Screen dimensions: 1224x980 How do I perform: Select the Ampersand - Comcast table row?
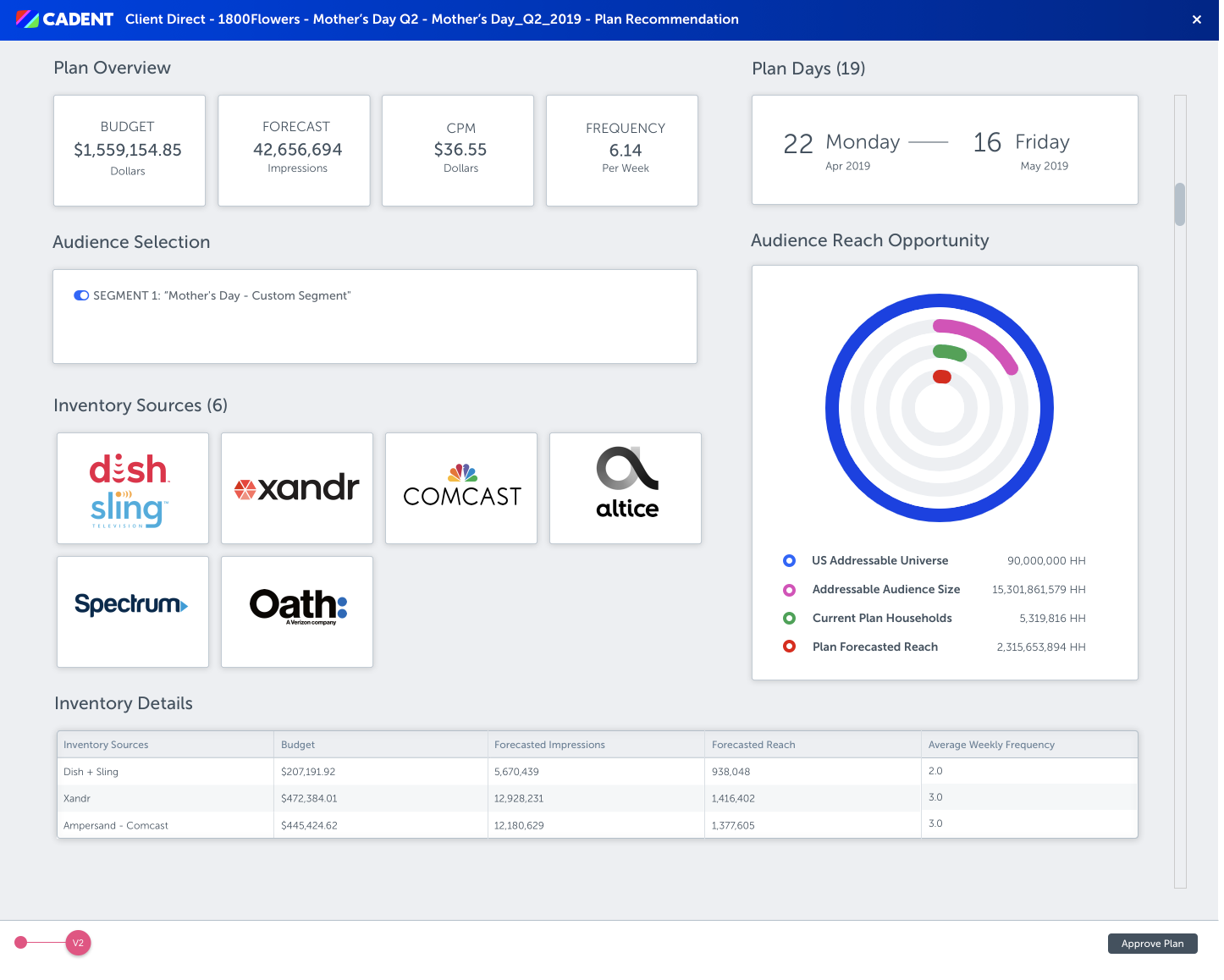(x=598, y=825)
